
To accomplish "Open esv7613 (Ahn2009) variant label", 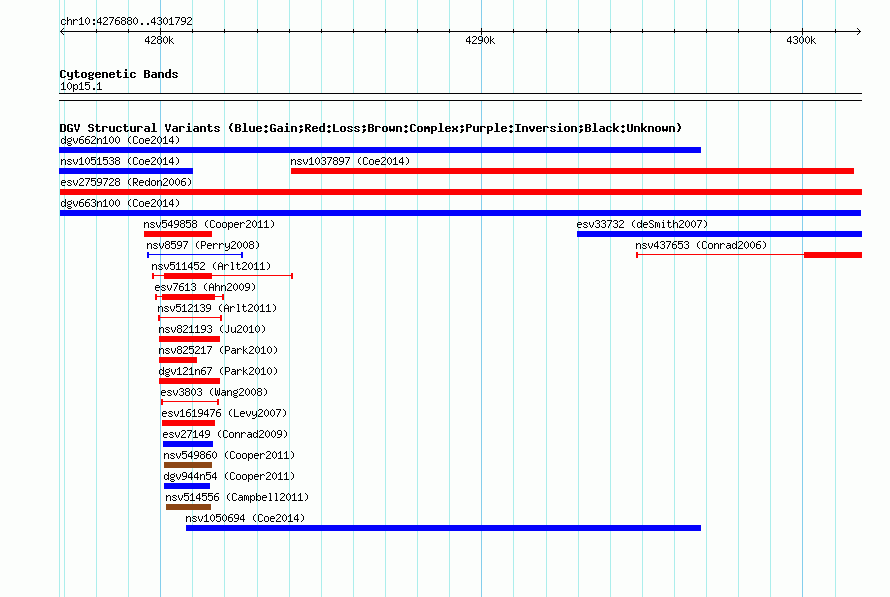I will click(205, 287).
